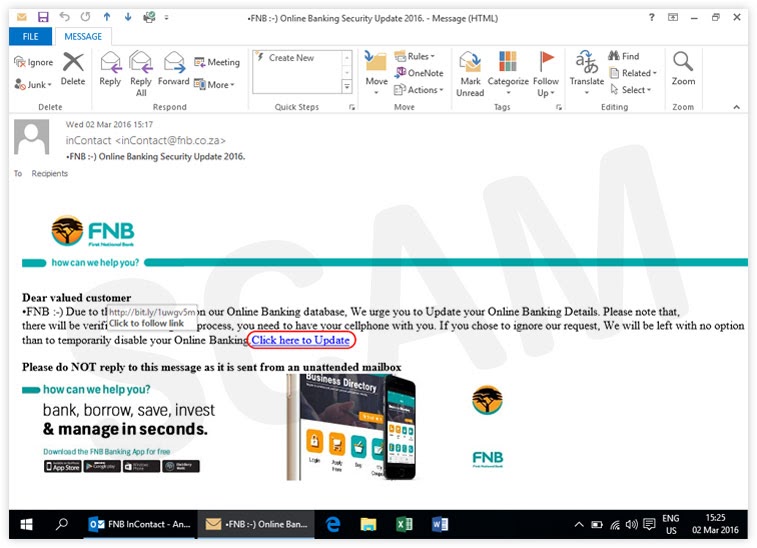Click the Undo arrow in quick access toolbar
Viewport: 757px width, 548px height.
click(x=64, y=17)
